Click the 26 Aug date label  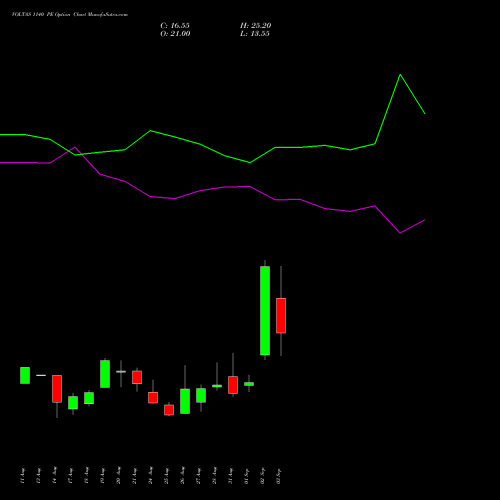pos(183,476)
